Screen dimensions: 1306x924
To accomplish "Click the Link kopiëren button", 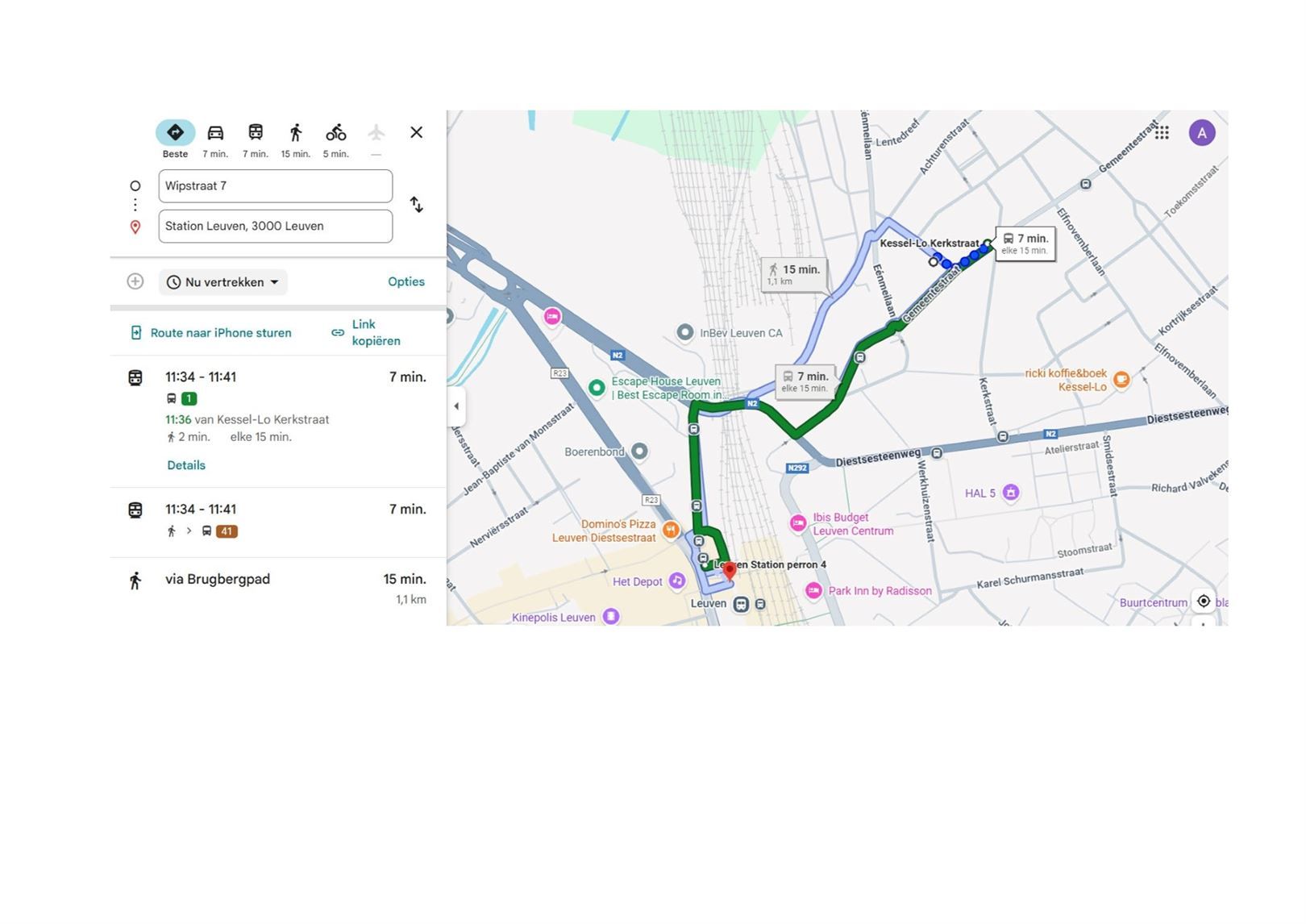I will [366, 332].
